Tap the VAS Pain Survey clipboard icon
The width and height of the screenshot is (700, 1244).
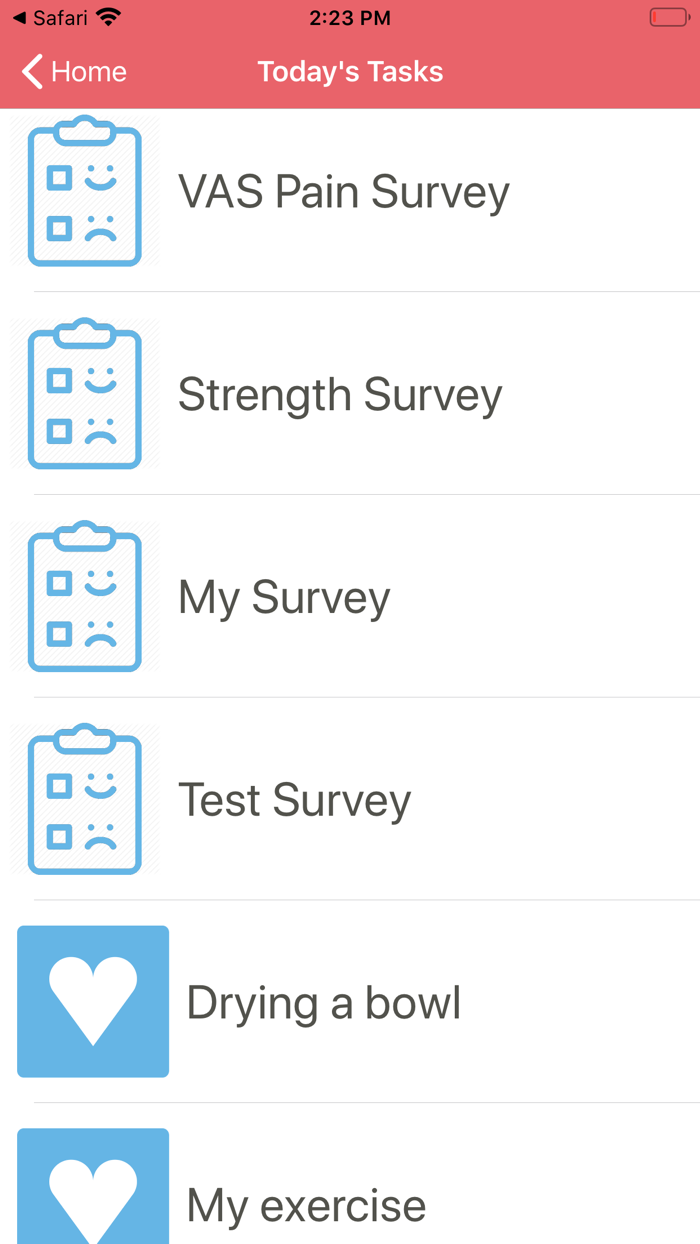click(x=86, y=191)
